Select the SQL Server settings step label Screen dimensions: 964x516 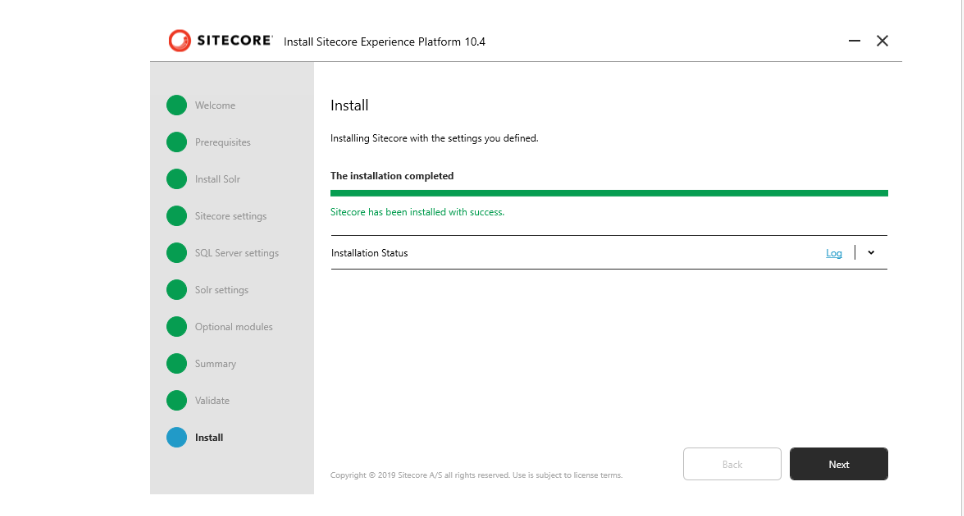point(237,253)
